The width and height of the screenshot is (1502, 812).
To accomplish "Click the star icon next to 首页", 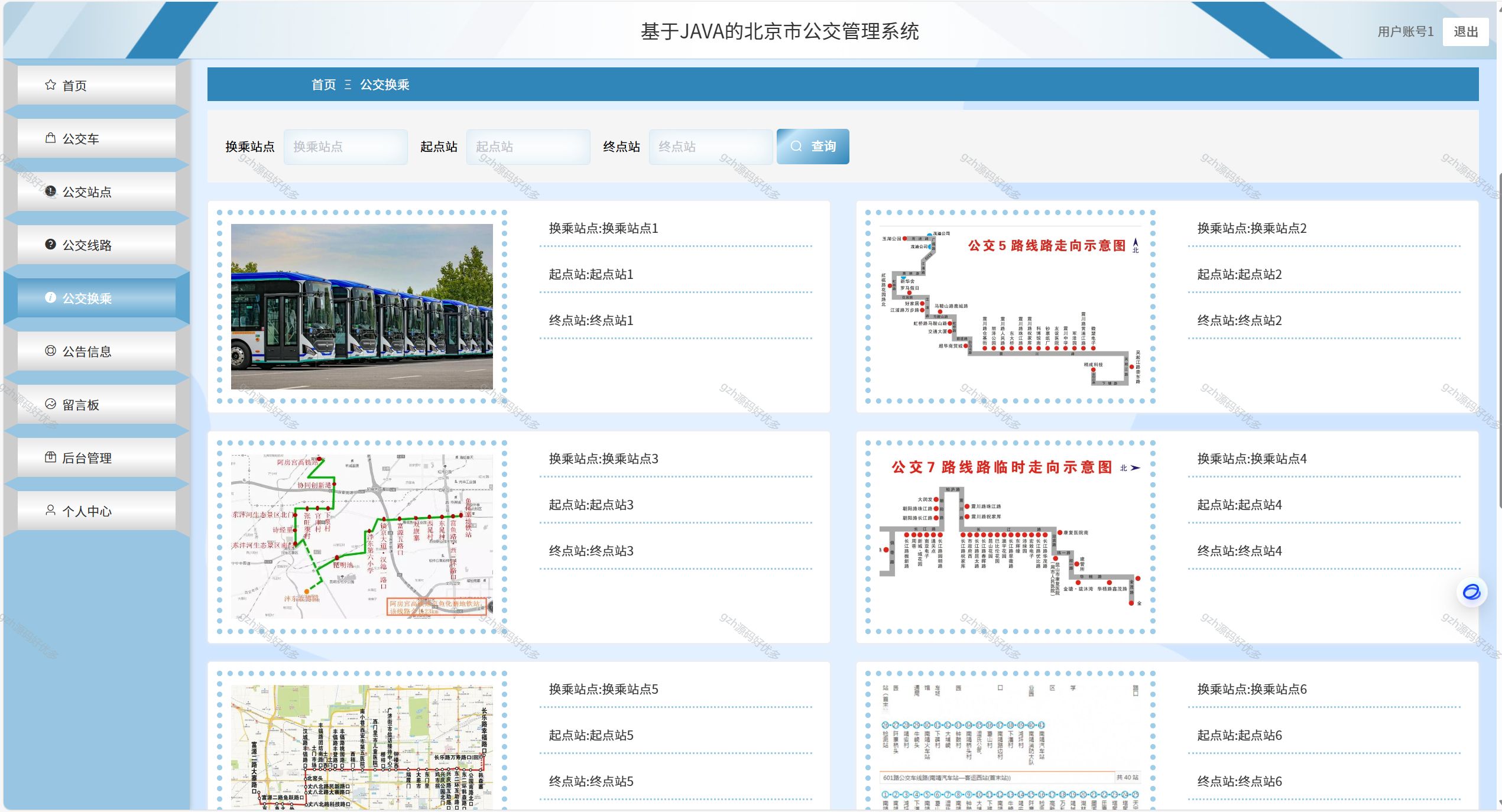I will [x=50, y=85].
